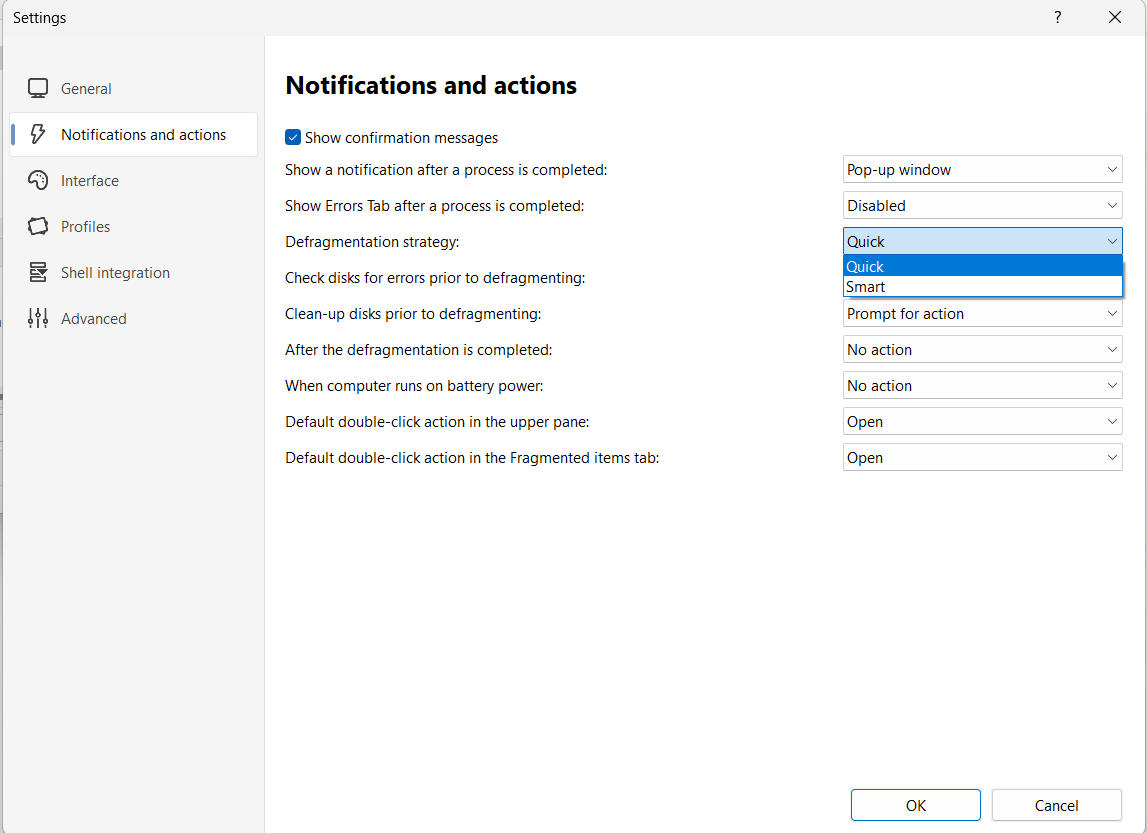Click the question mark help icon
The width and height of the screenshot is (1147, 833).
pyautogui.click(x=1058, y=18)
